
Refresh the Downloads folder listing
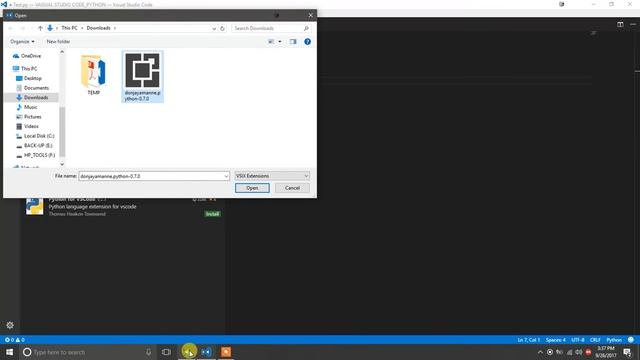tap(222, 28)
